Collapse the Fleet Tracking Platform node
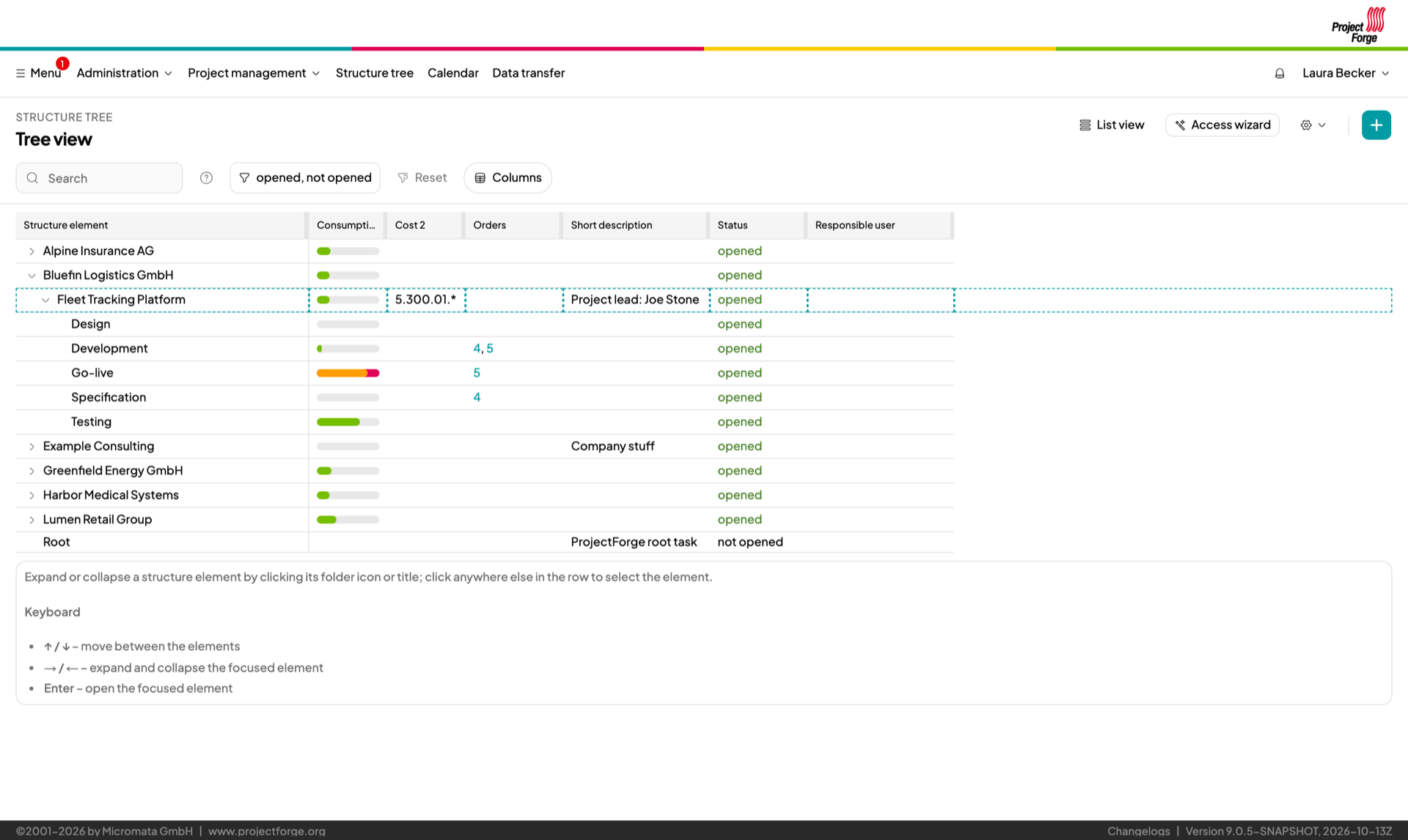The height and width of the screenshot is (840, 1408). (x=45, y=300)
